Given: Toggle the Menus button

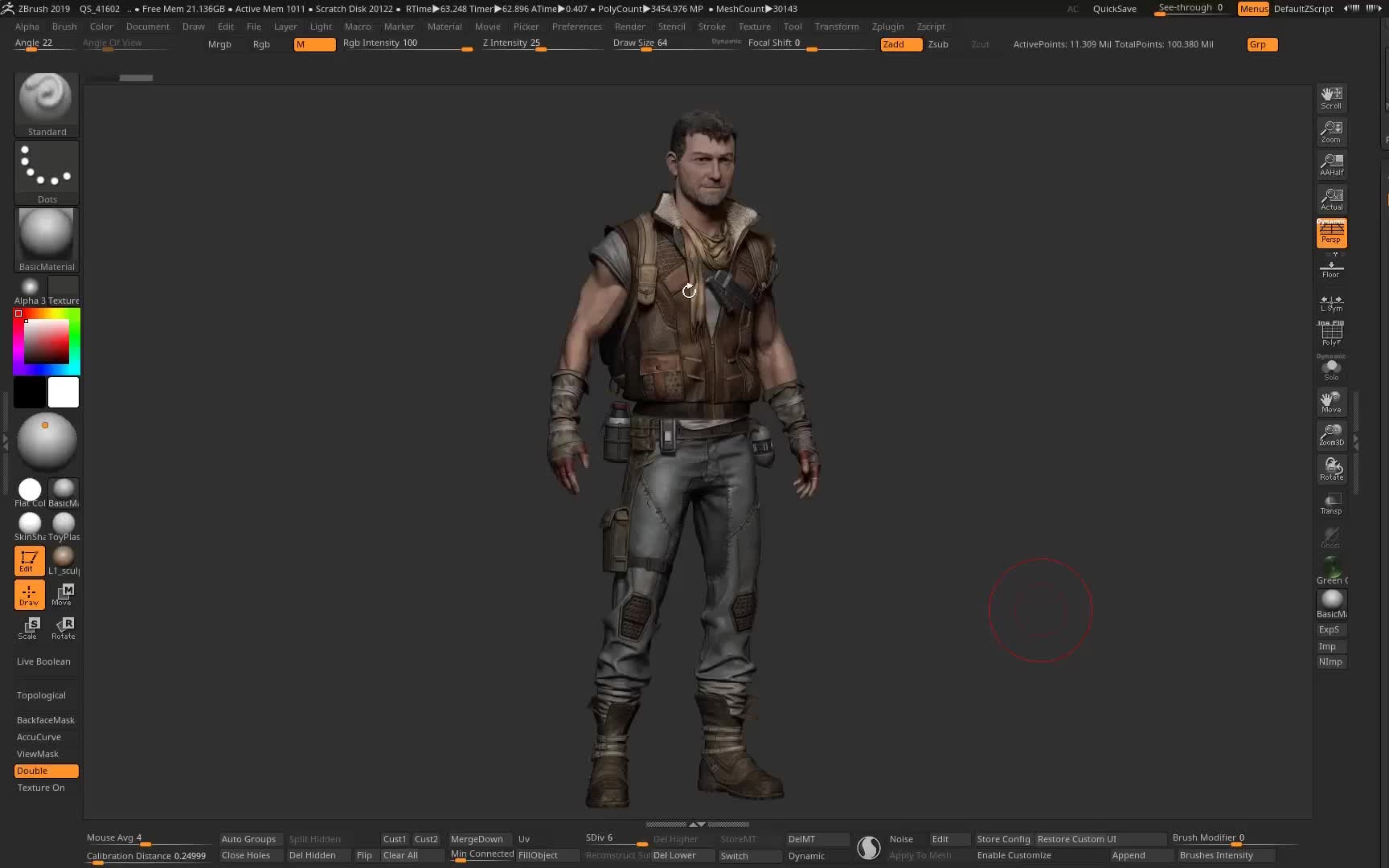Looking at the screenshot, I should click(x=1253, y=9).
